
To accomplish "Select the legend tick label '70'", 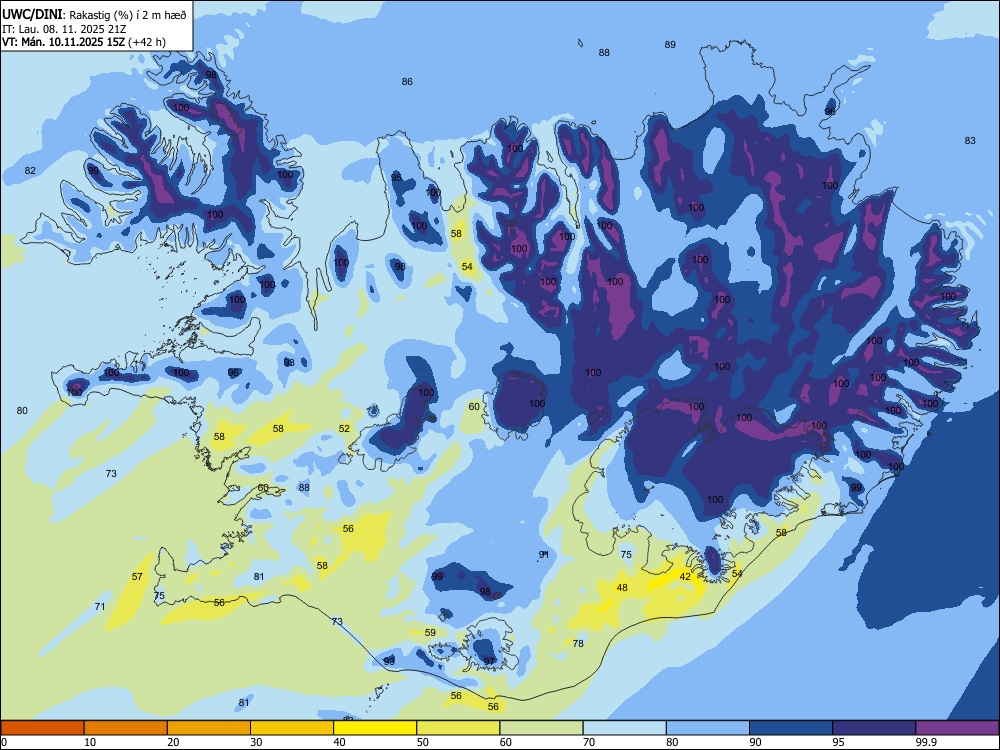I will (589, 742).
